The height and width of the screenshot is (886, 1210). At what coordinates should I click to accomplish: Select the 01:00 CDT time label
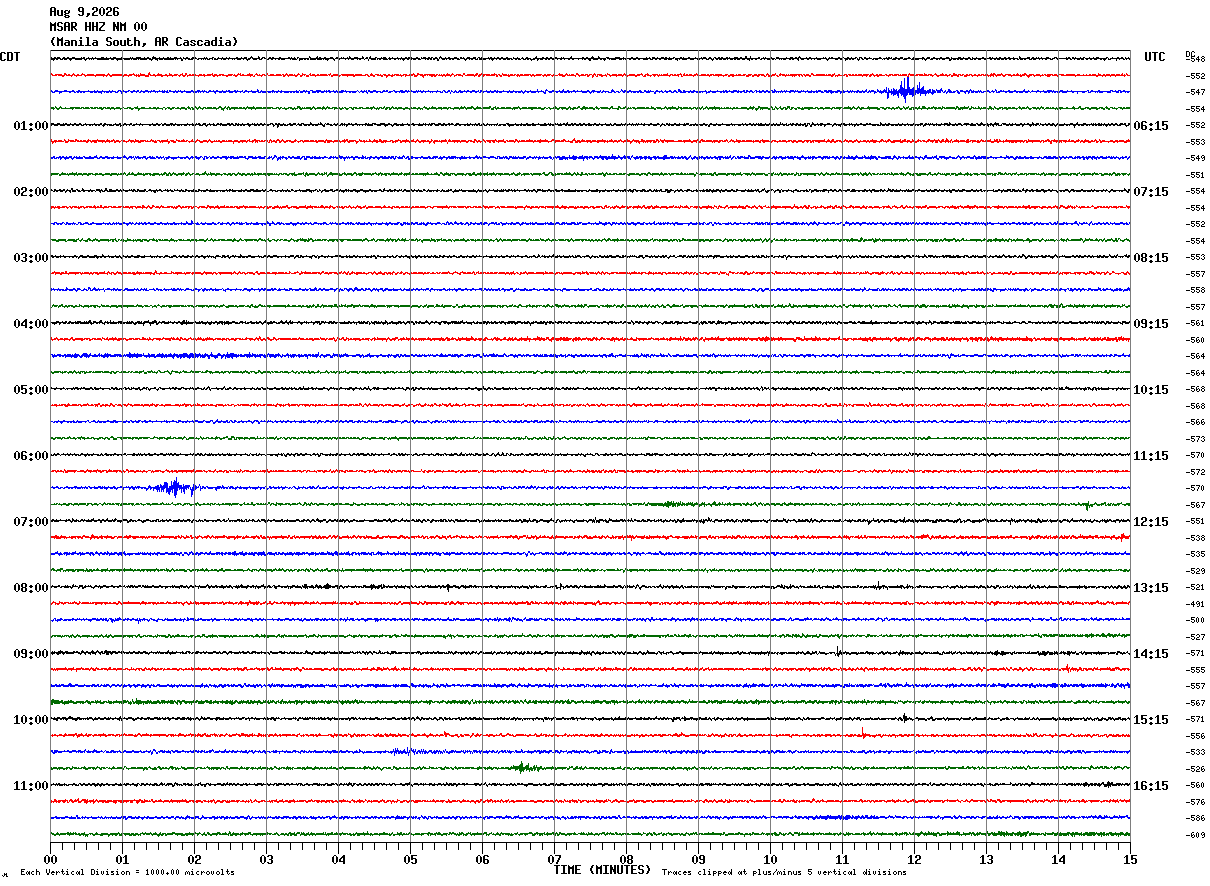31,126
